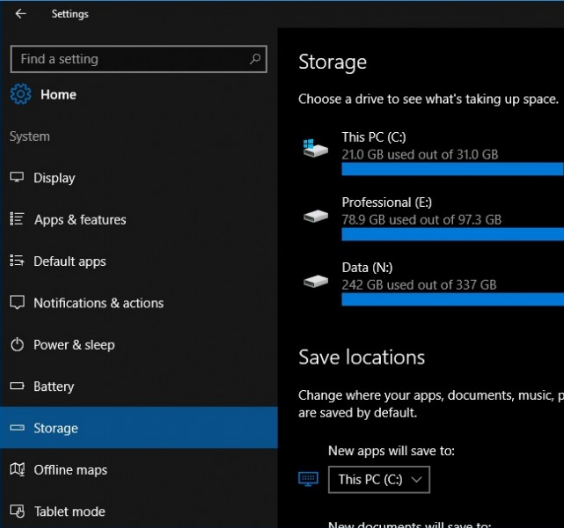Open the Display settings page

point(139,178)
